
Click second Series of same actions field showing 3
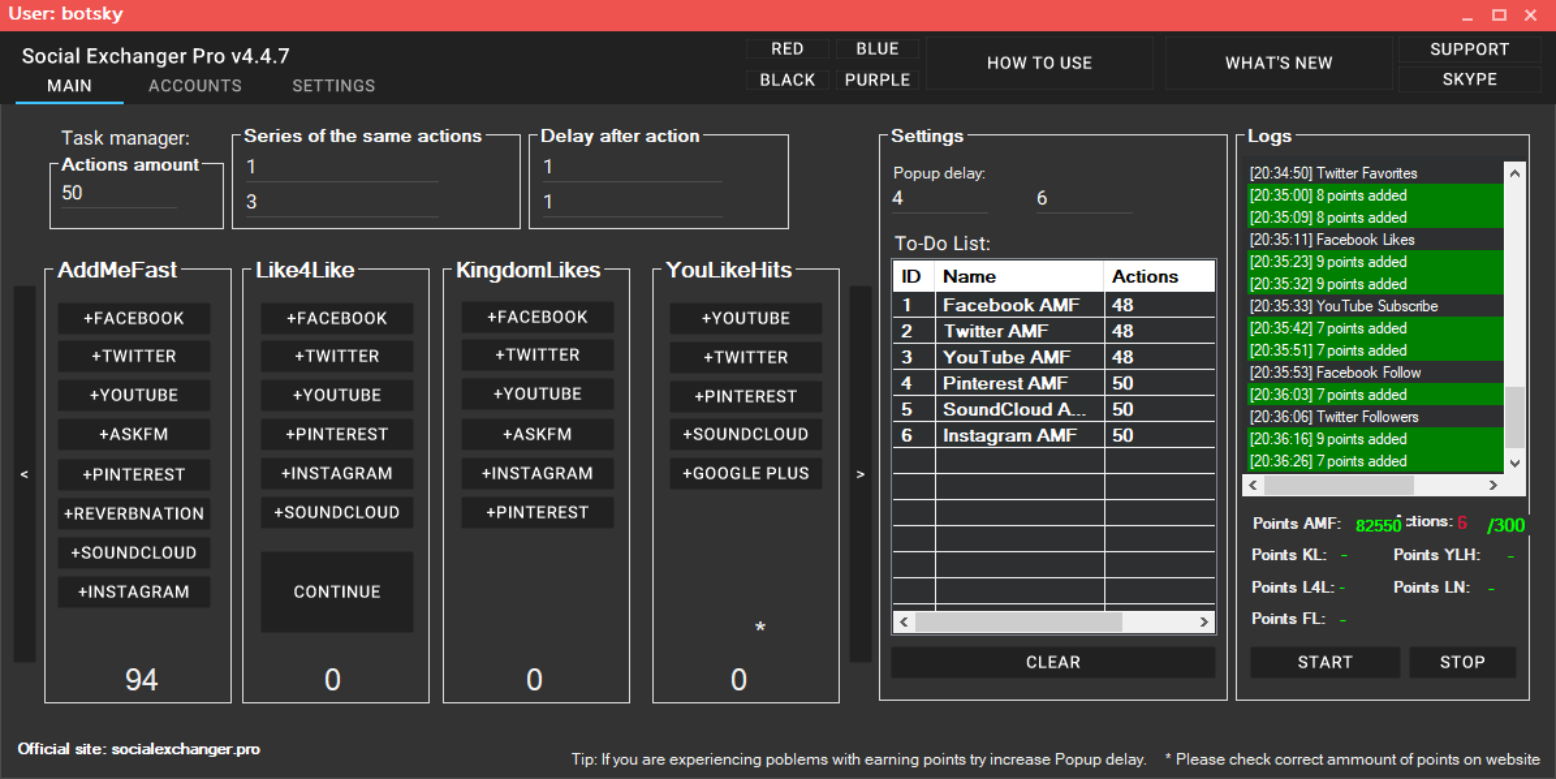pyautogui.click(x=341, y=202)
